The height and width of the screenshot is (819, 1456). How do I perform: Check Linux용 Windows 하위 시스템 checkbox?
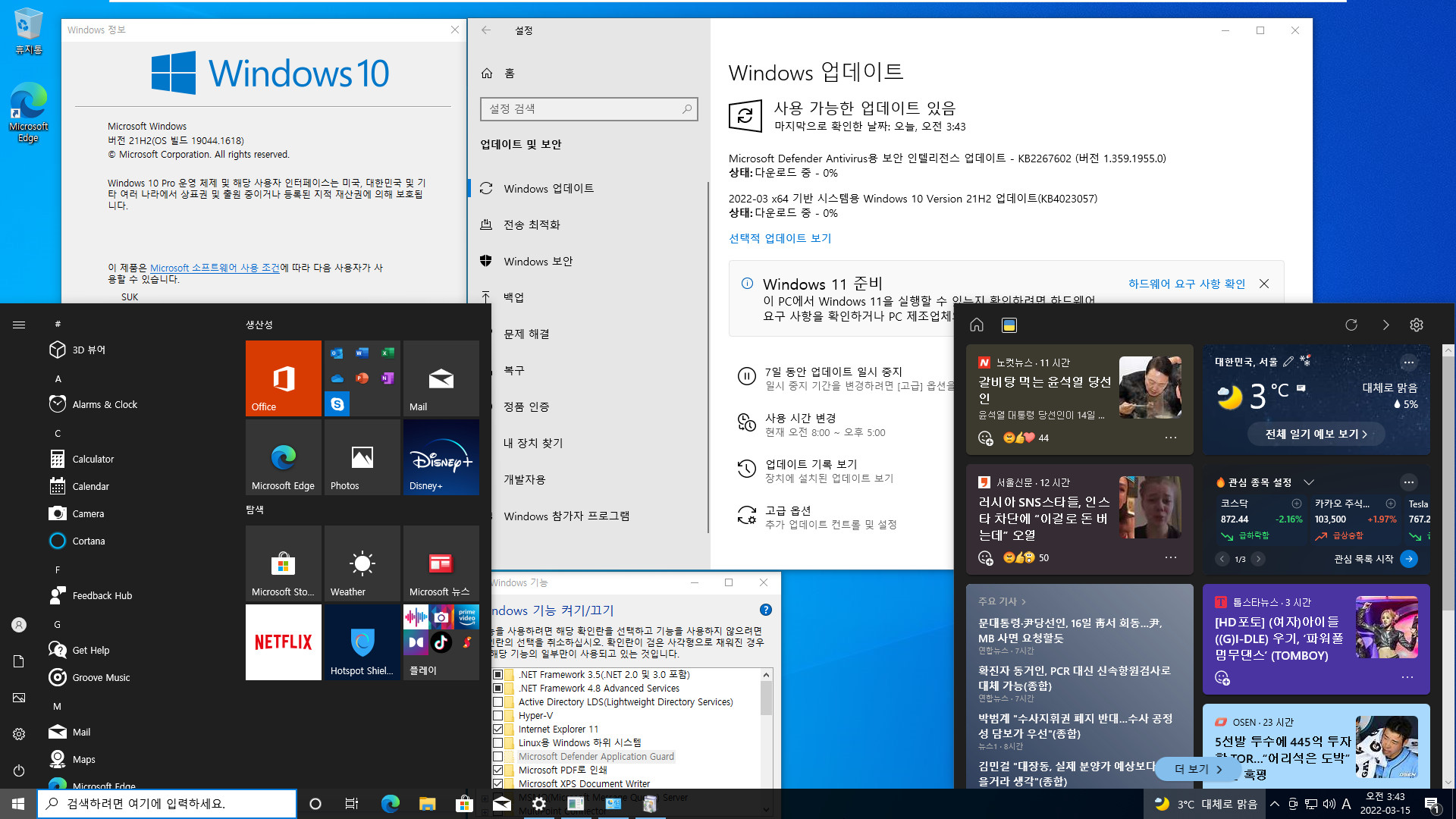coord(498,742)
